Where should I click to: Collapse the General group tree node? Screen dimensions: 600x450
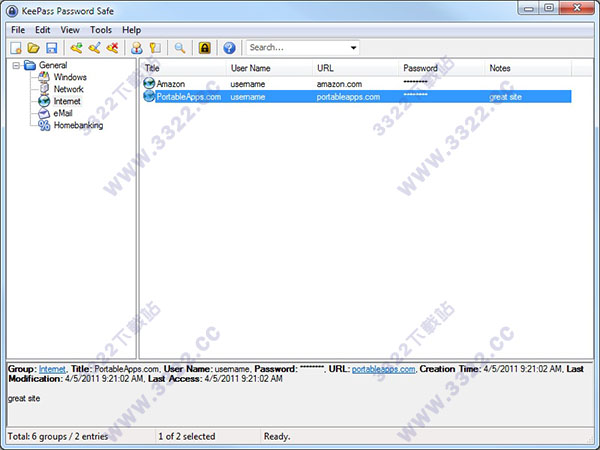point(16,65)
